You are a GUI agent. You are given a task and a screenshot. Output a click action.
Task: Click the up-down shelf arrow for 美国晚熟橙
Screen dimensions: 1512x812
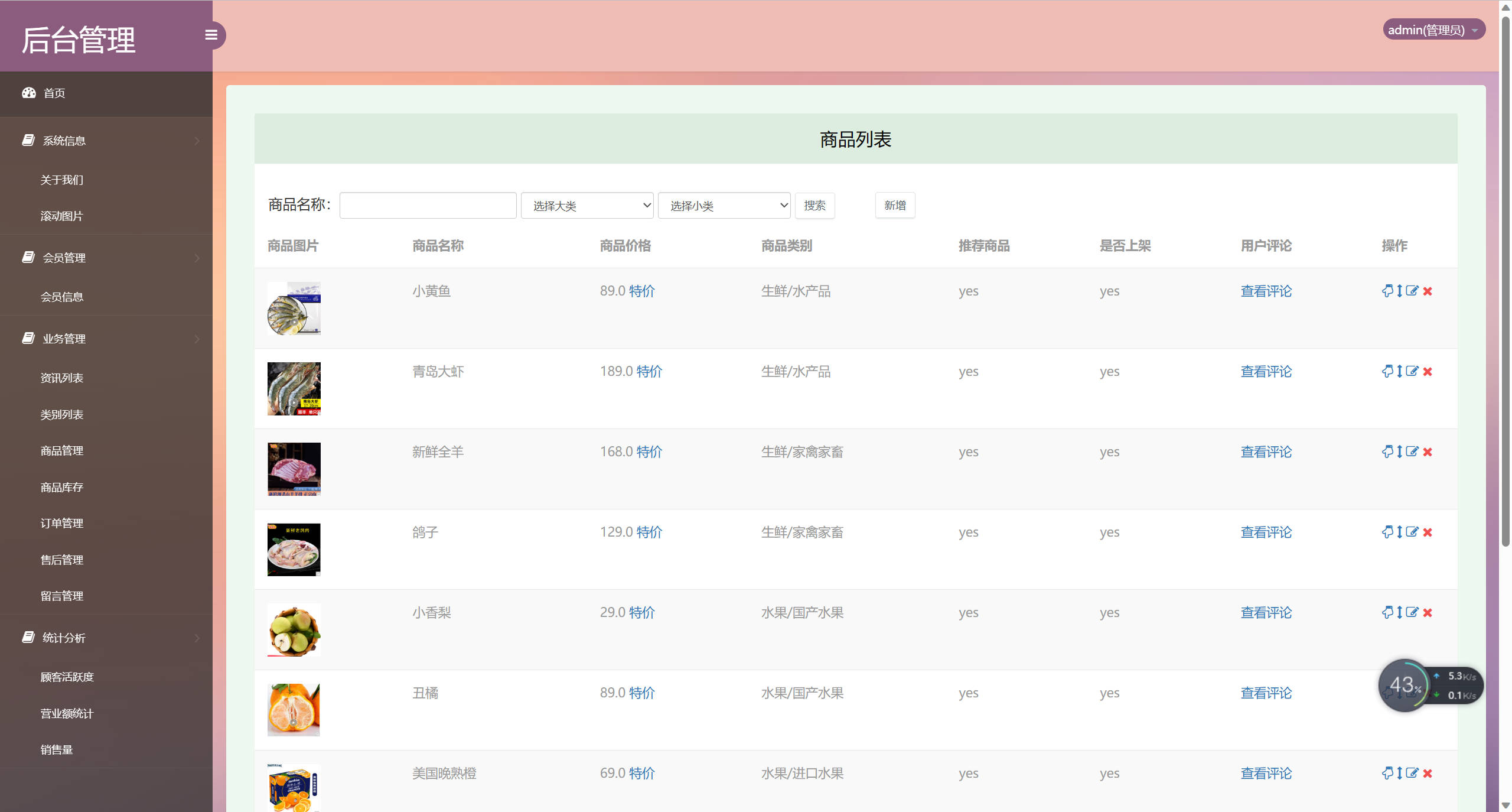point(1399,774)
